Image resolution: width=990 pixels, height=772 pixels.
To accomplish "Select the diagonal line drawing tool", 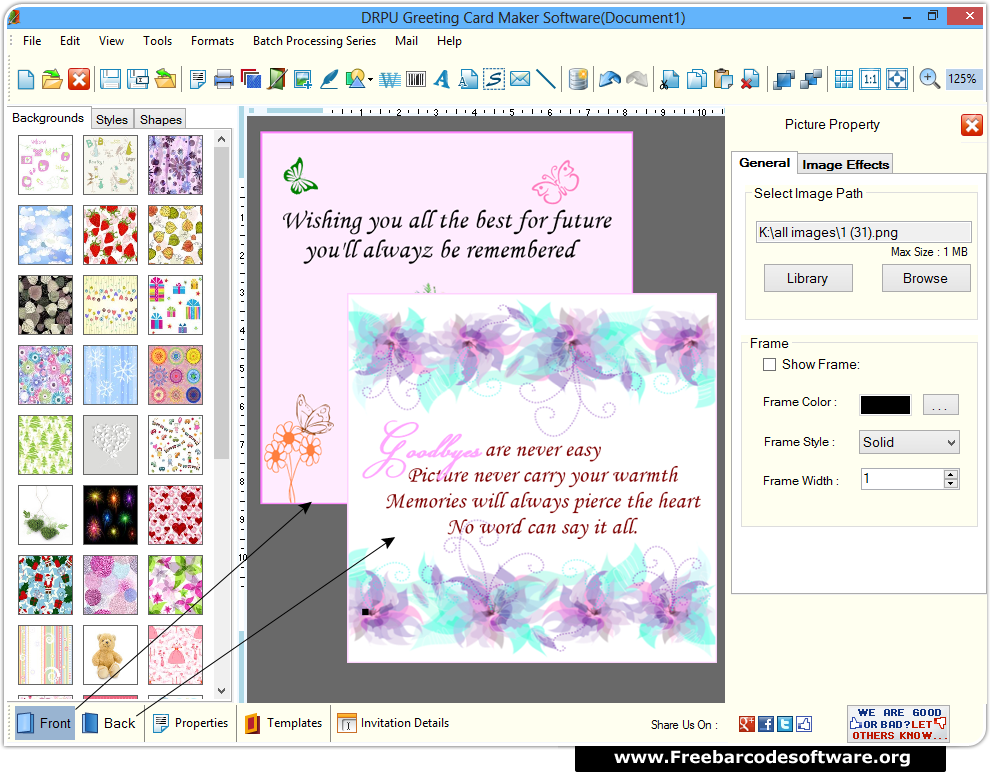I will 546,80.
